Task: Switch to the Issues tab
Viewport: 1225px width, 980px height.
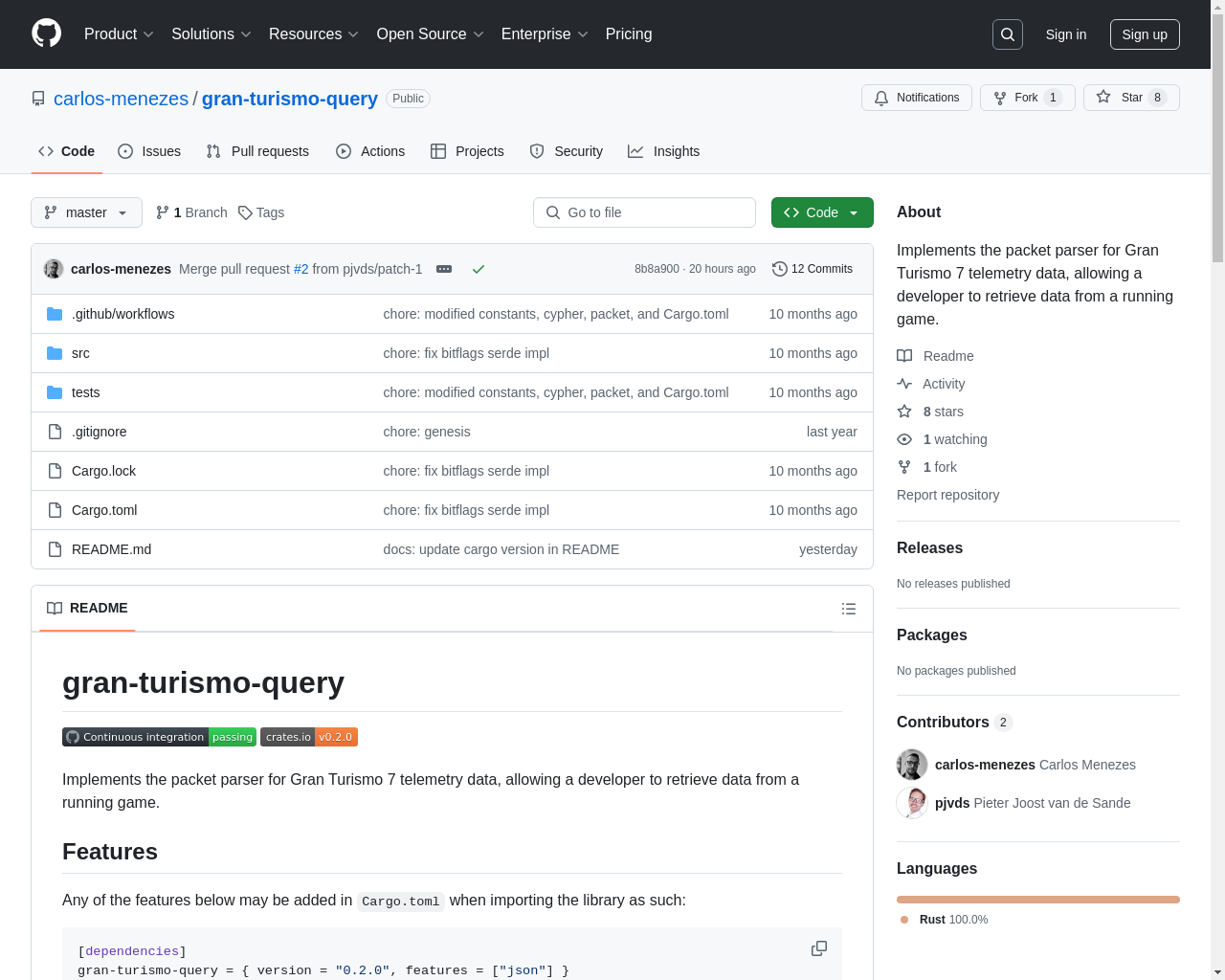Action: 149,151
